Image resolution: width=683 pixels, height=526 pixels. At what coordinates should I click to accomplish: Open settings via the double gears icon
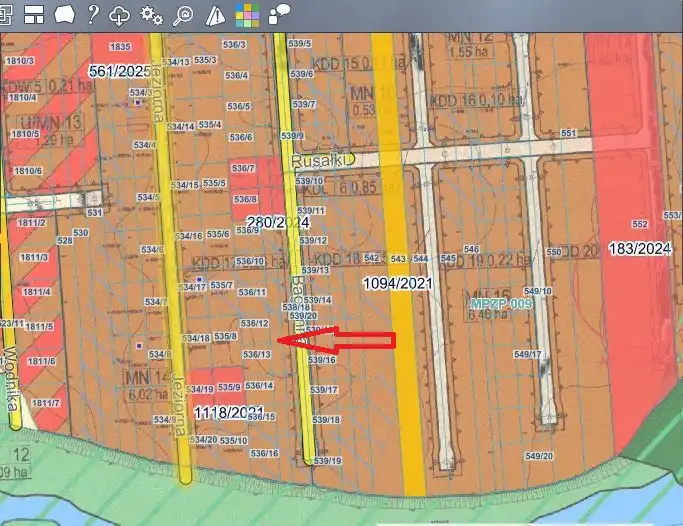point(151,14)
